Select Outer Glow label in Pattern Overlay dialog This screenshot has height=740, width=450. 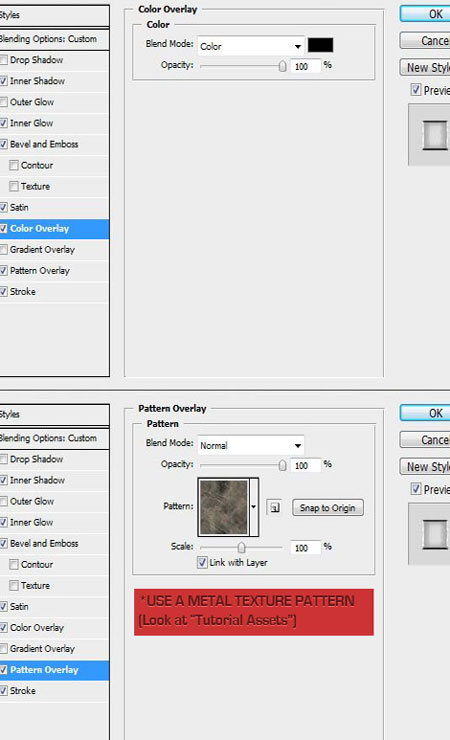tap(32, 501)
